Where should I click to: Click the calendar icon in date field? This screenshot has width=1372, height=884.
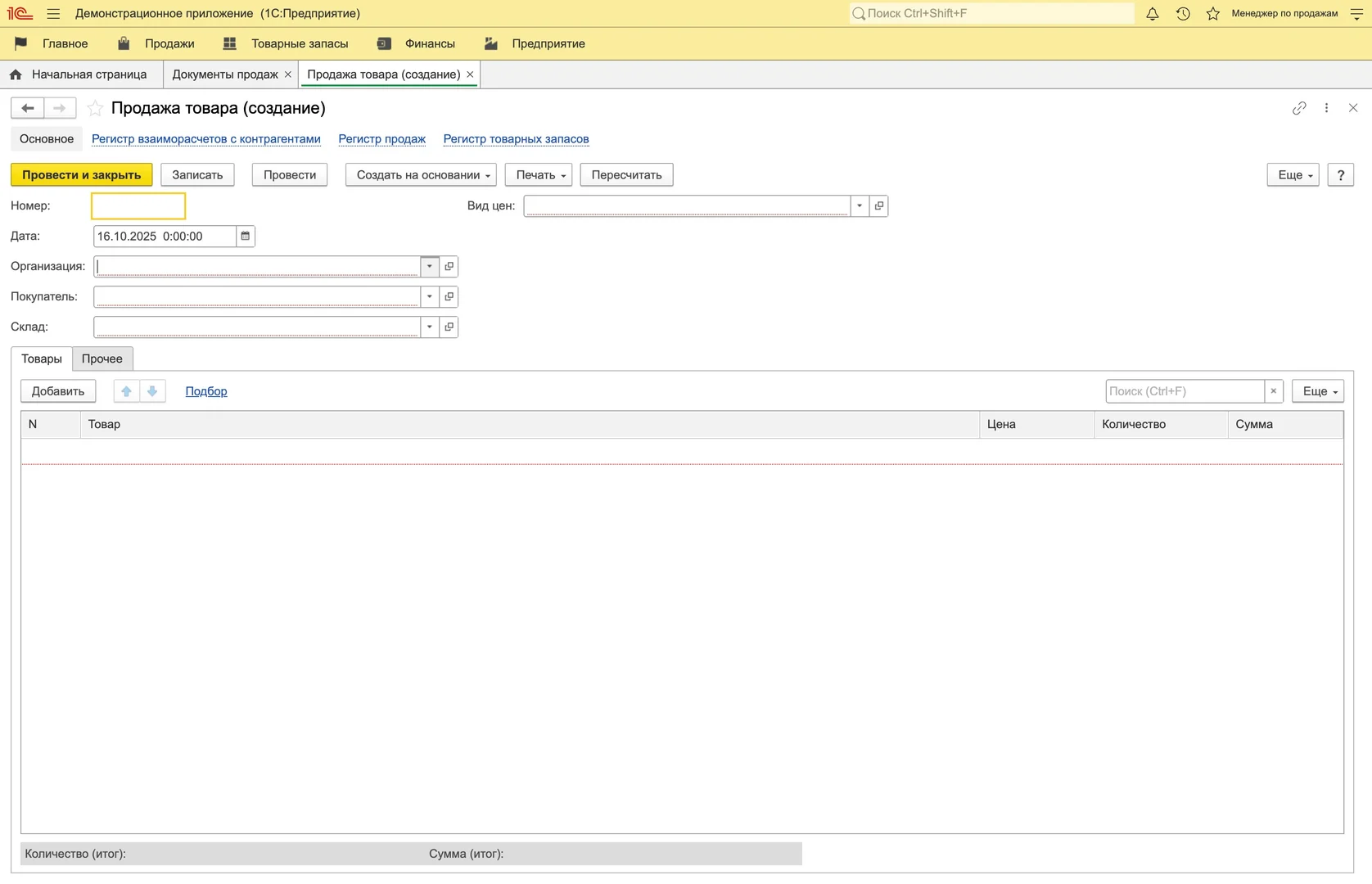pyautogui.click(x=245, y=237)
